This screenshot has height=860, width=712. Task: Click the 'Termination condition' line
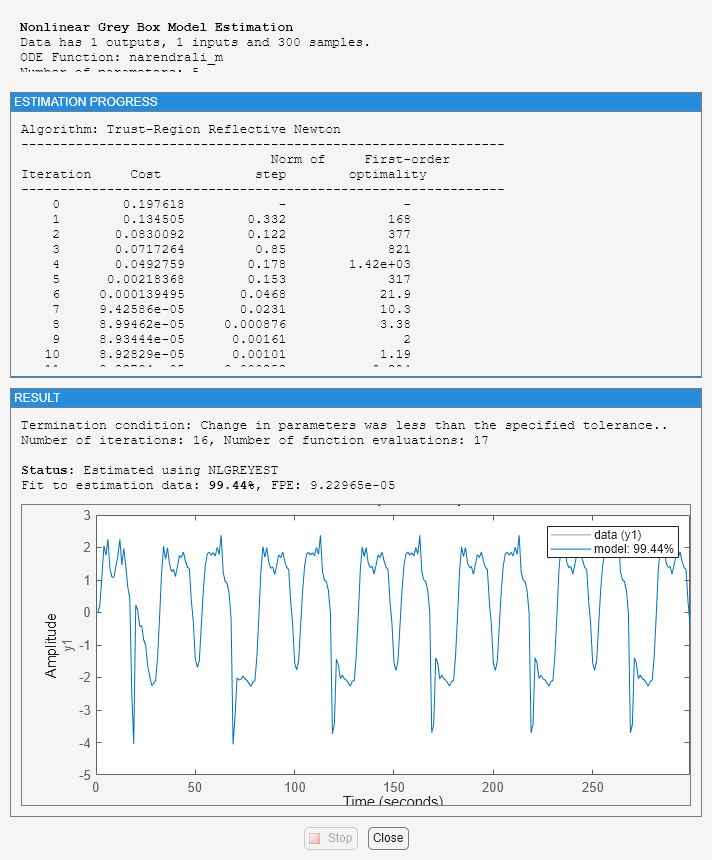(344, 425)
